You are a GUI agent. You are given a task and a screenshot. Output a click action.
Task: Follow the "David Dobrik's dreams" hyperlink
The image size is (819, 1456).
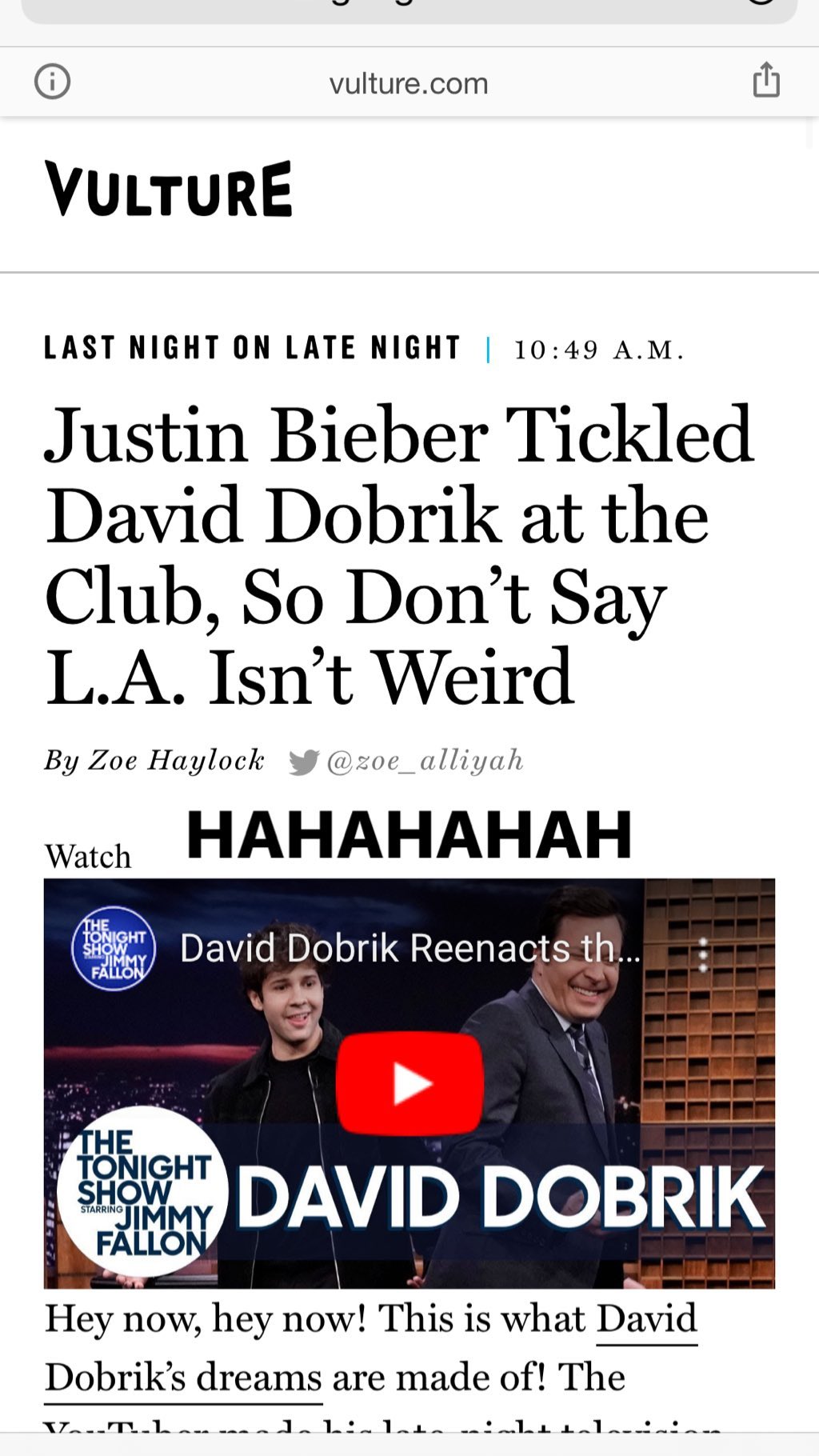371,1347
